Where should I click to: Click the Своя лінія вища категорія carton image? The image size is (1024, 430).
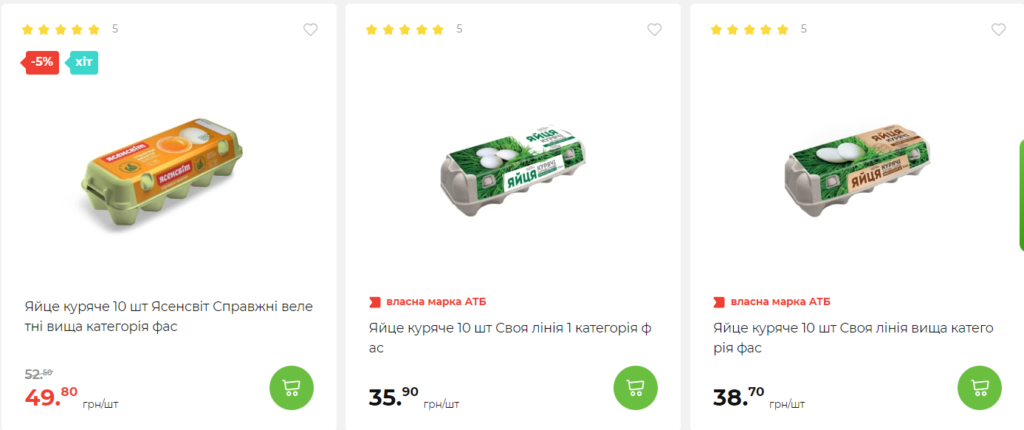857,172
